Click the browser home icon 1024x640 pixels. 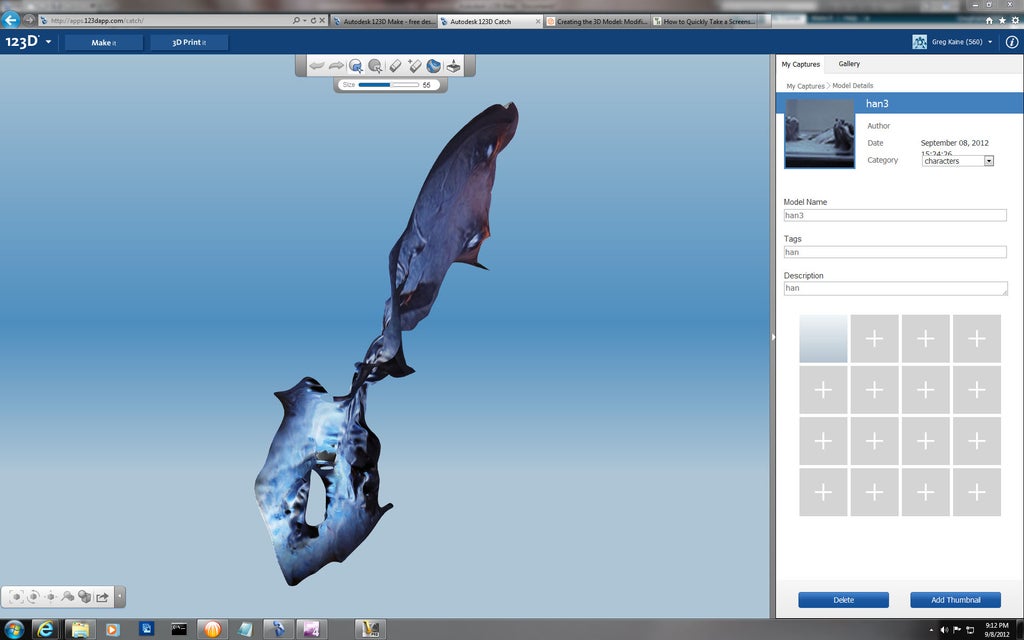point(989,21)
